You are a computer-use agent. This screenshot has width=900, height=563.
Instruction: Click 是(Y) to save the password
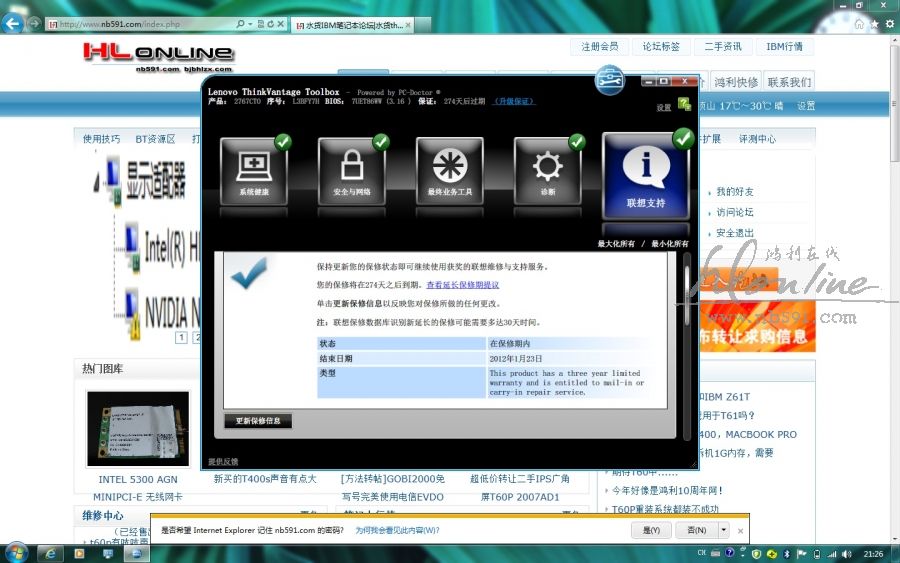click(x=651, y=530)
